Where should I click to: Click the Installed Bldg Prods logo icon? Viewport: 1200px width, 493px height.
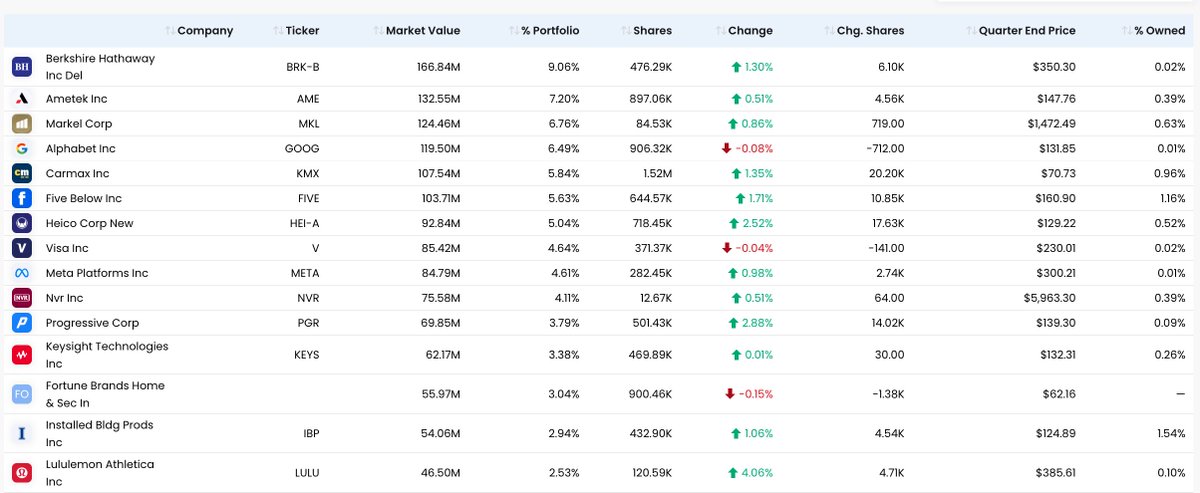(22, 433)
